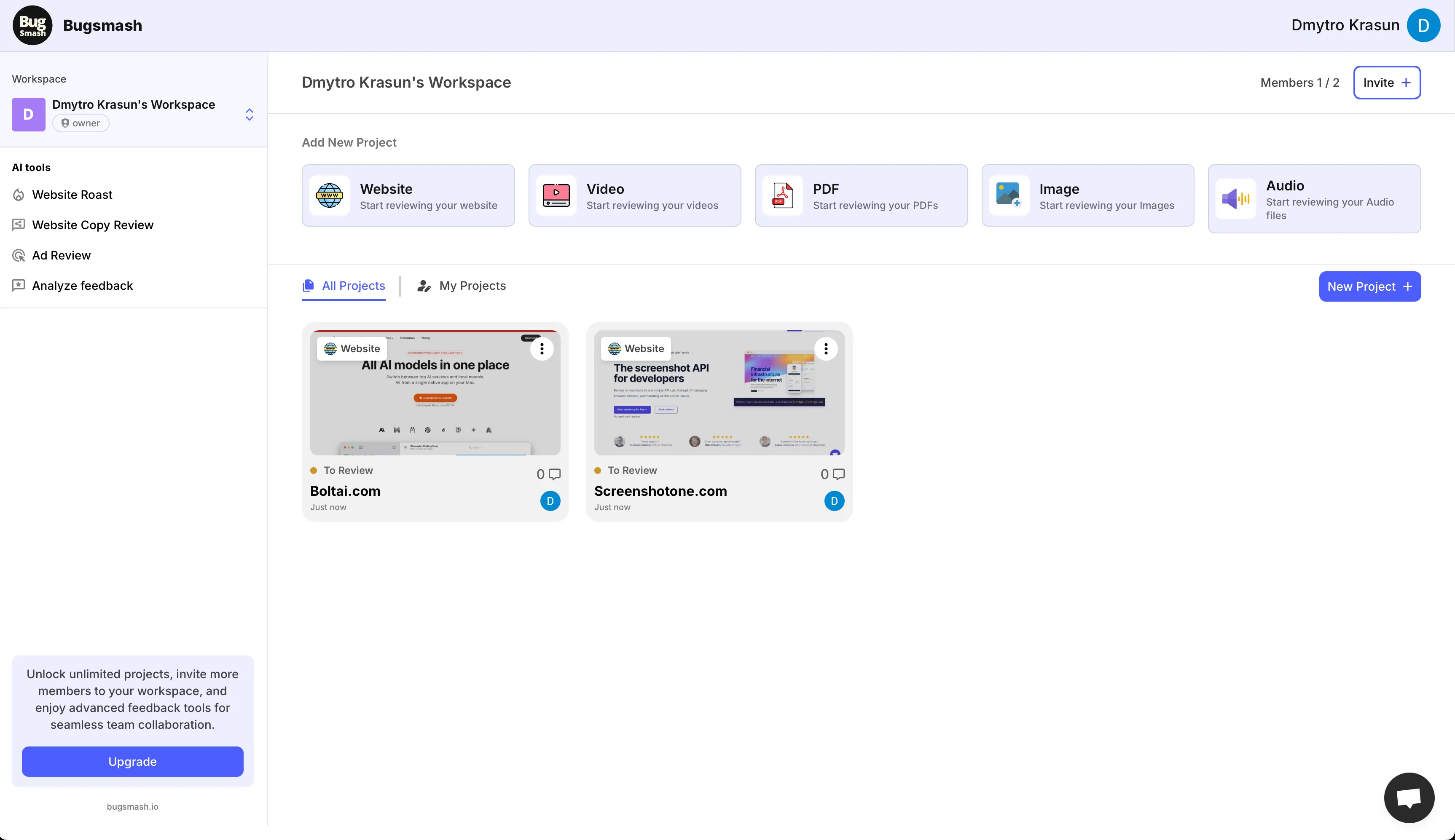
Task: Click the comment counter on Boltai.com card
Action: (x=549, y=474)
